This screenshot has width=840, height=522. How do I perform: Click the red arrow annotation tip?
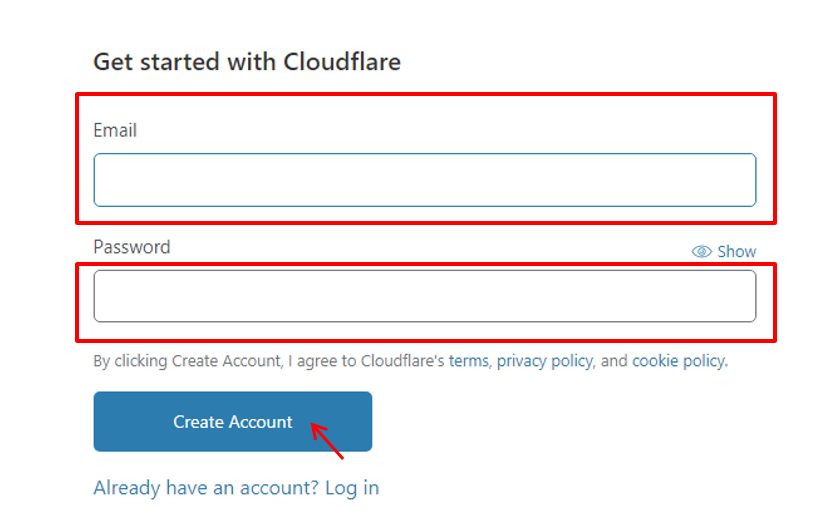point(312,426)
